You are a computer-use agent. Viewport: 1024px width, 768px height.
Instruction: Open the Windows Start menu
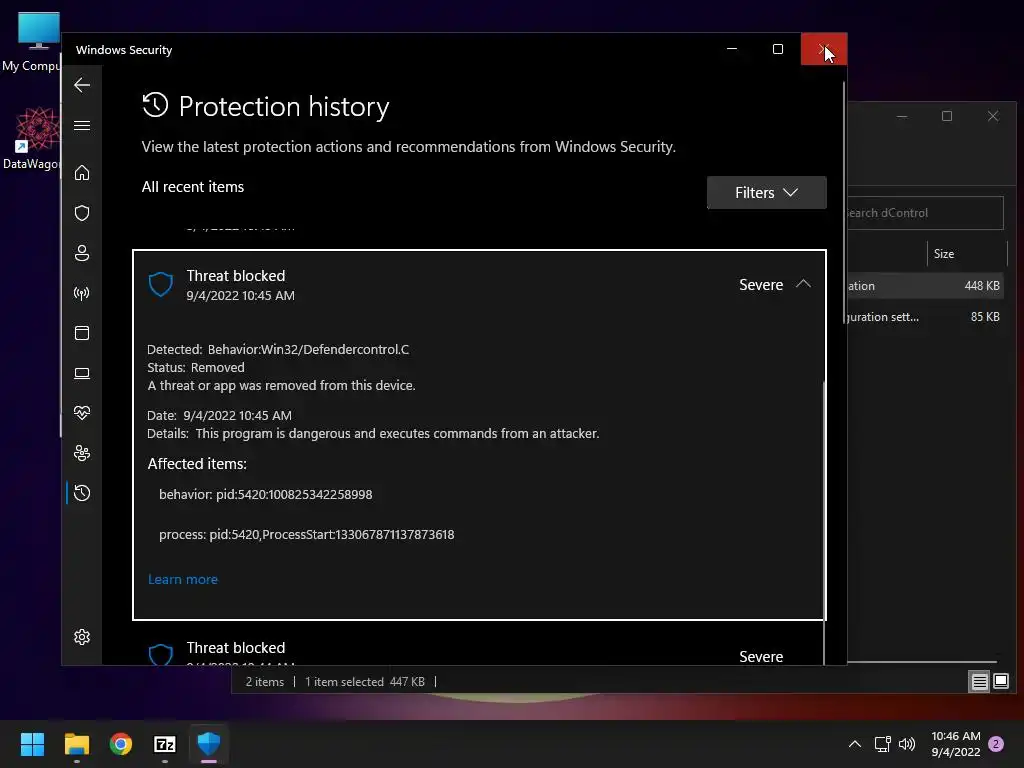point(32,744)
